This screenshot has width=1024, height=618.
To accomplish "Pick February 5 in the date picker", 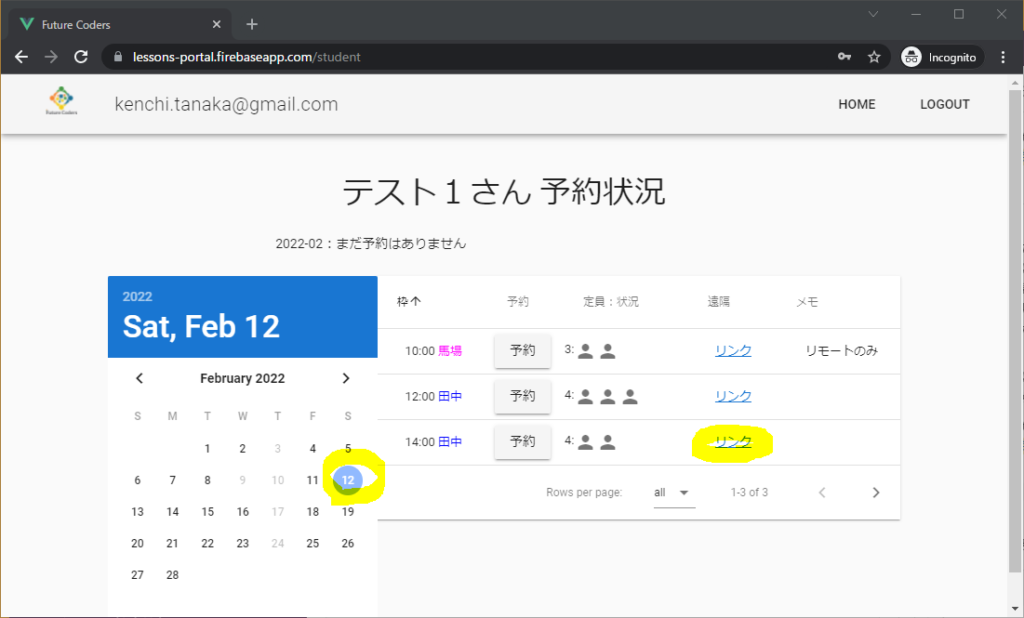I will point(348,449).
